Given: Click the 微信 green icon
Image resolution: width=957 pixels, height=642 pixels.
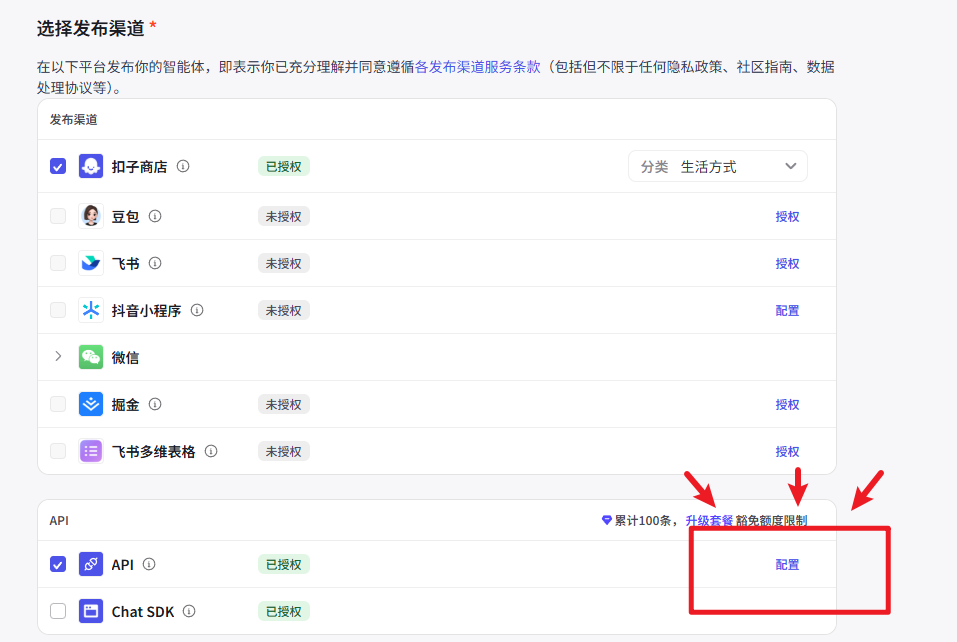Looking at the screenshot, I should pos(91,357).
